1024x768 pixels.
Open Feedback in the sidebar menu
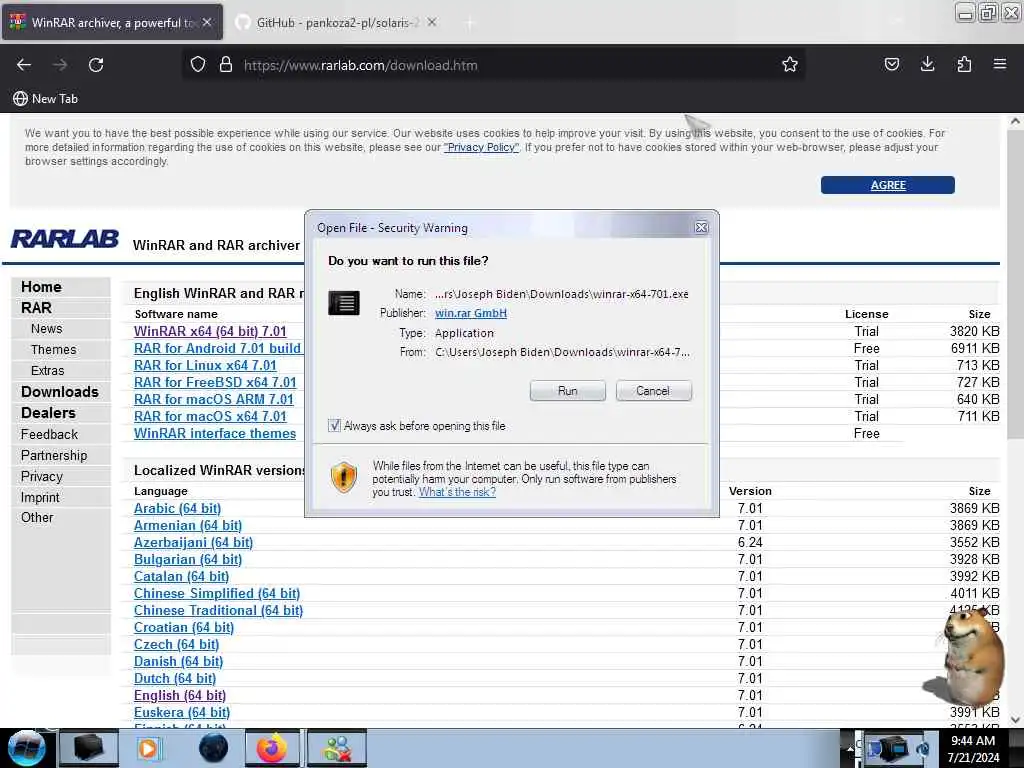(49, 434)
